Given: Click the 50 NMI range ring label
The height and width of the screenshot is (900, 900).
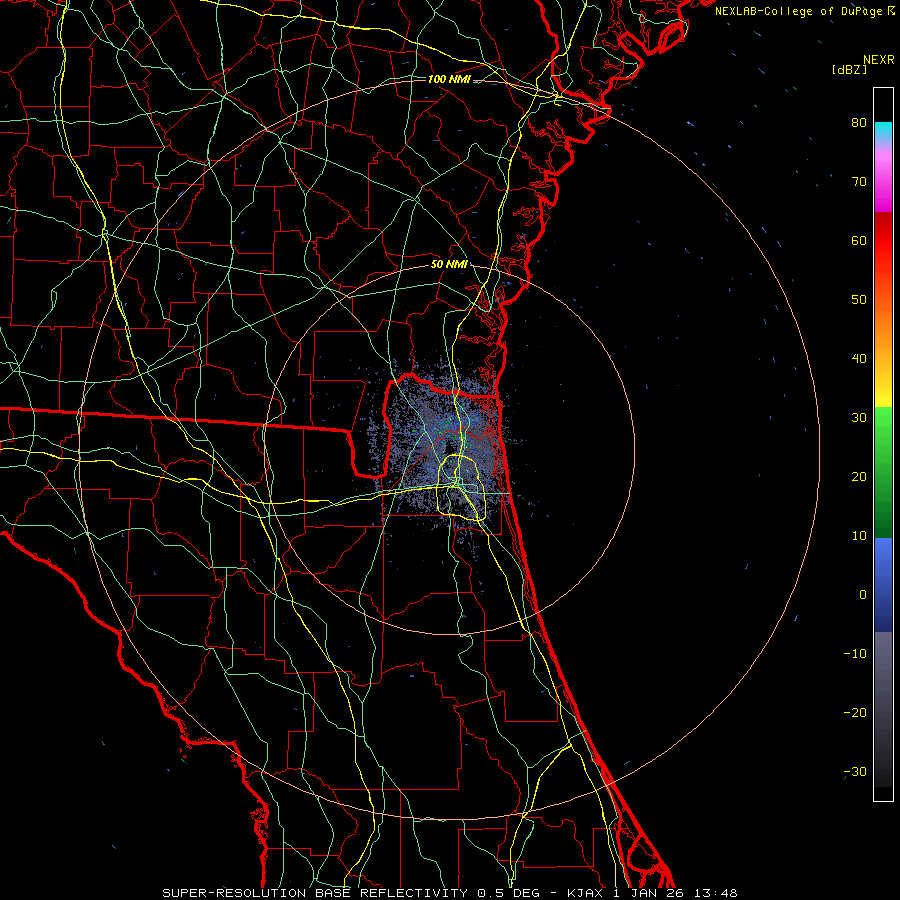Looking at the screenshot, I should pos(449,265).
